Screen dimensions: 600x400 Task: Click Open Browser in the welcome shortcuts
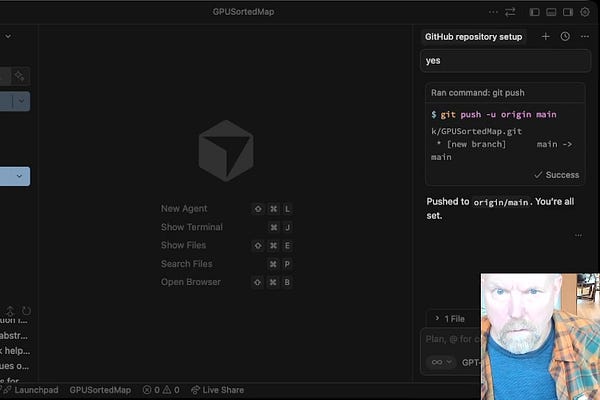pos(191,282)
